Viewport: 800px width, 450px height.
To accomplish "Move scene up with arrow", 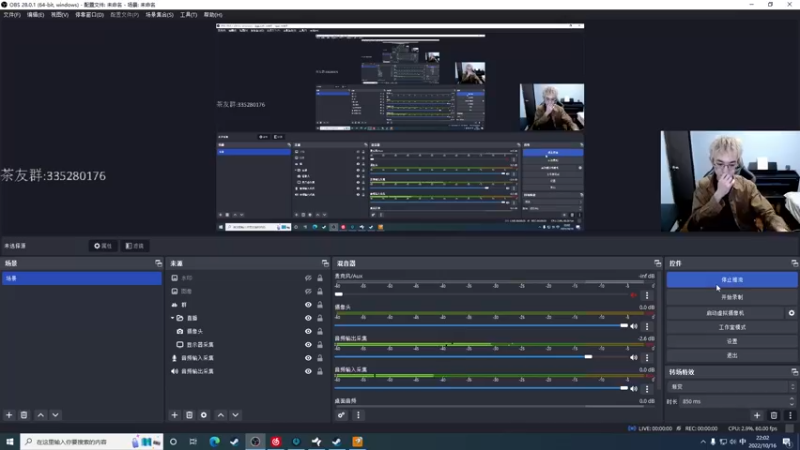I will (41, 415).
